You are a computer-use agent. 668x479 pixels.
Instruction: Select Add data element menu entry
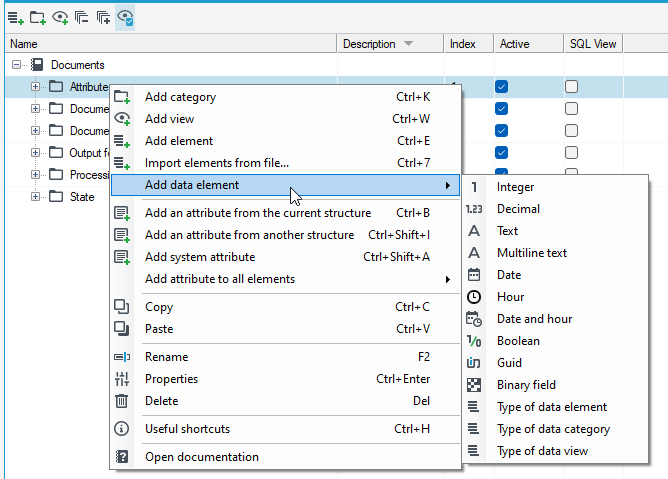click(x=285, y=185)
